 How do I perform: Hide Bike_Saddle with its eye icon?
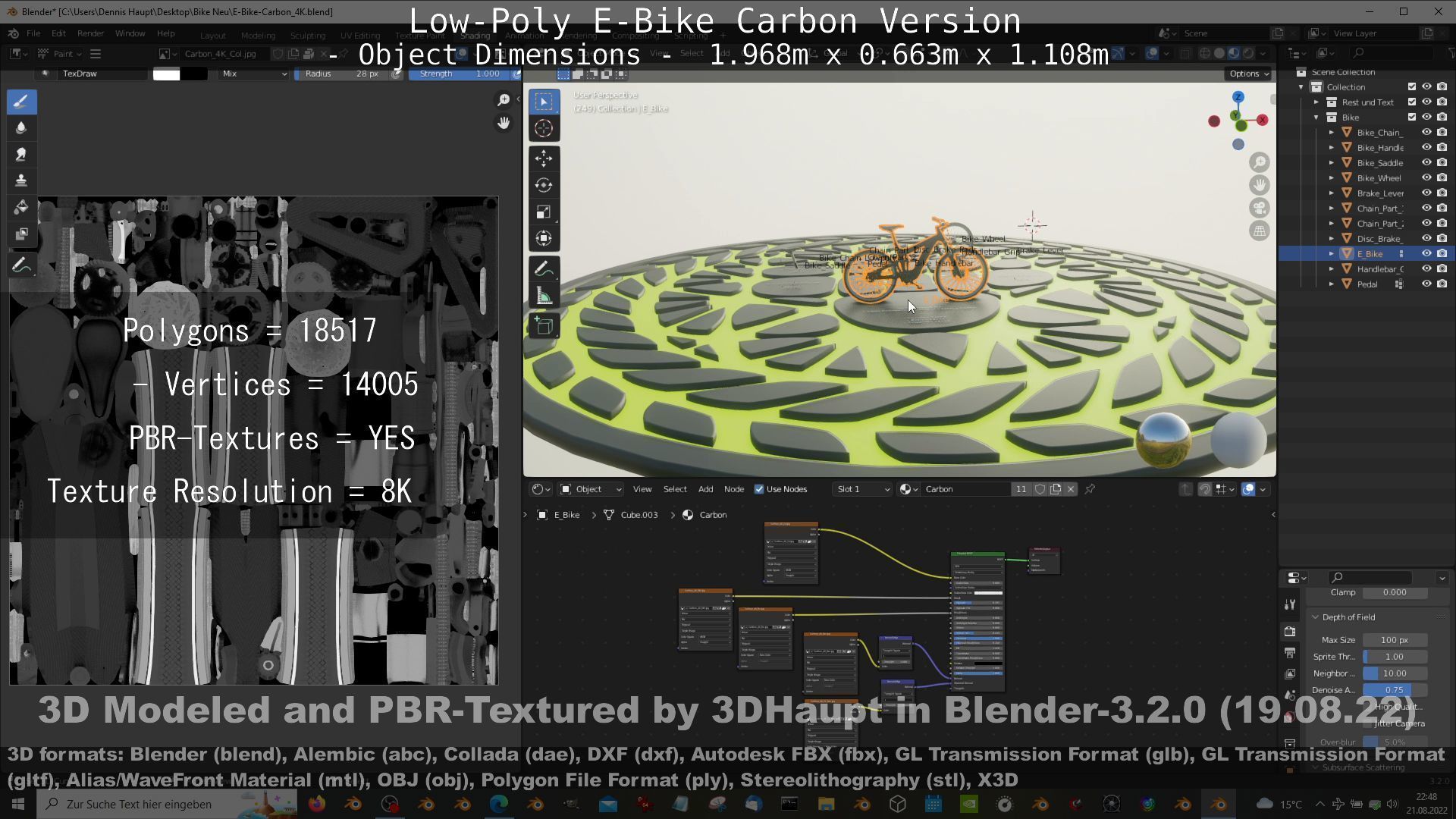[x=1426, y=162]
